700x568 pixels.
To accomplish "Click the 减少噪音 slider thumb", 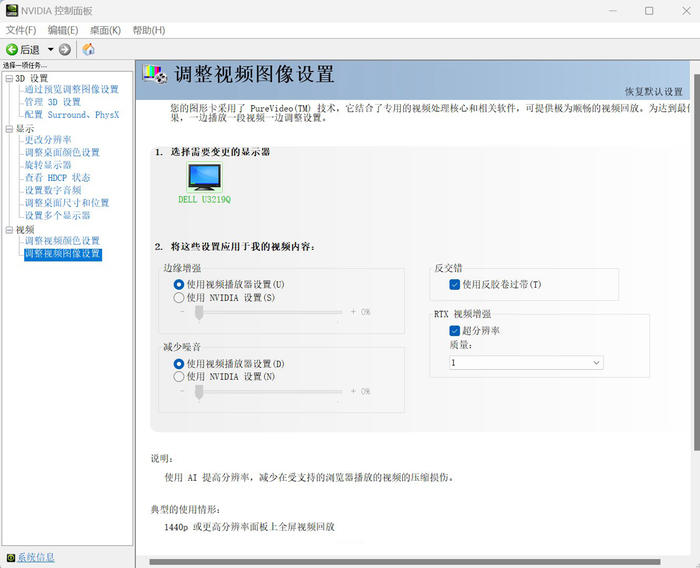I will click(199, 392).
